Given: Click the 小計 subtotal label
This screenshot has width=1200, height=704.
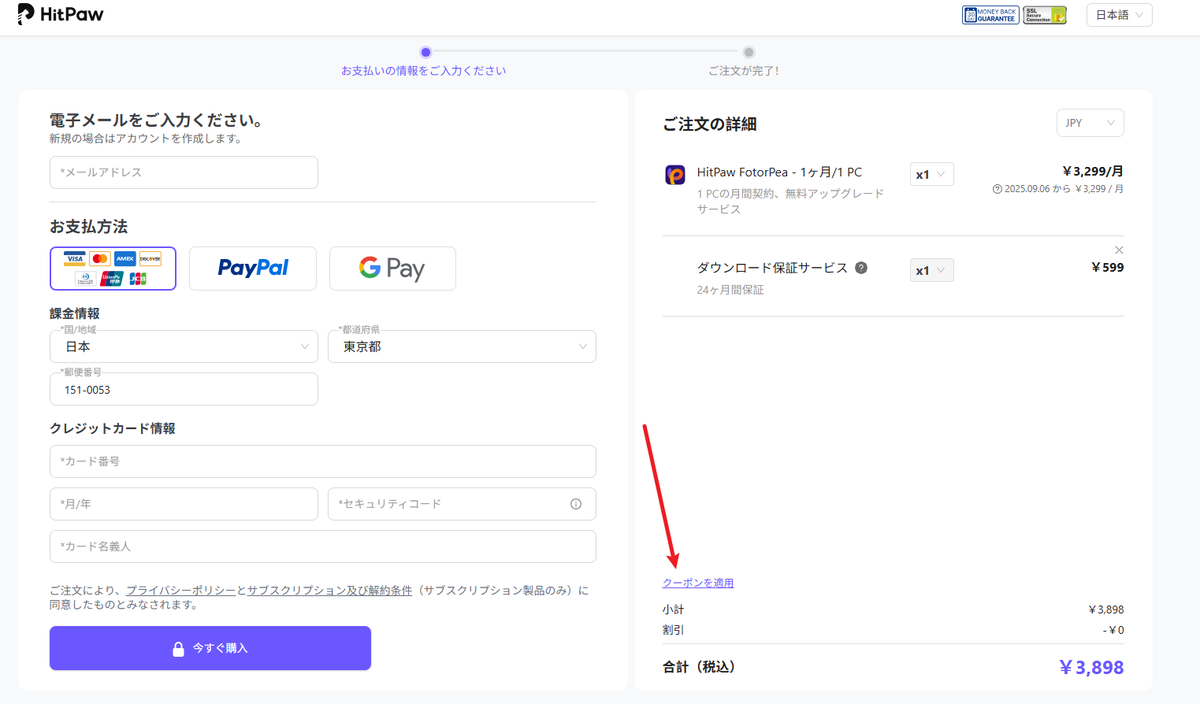Looking at the screenshot, I should pyautogui.click(x=673, y=609).
